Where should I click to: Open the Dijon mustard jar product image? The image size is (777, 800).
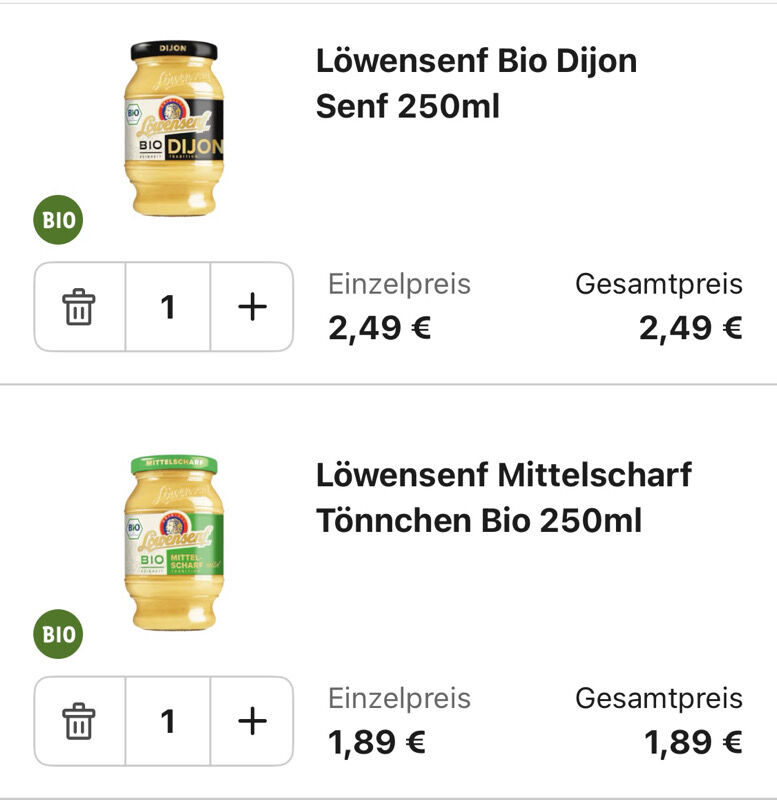[x=174, y=128]
